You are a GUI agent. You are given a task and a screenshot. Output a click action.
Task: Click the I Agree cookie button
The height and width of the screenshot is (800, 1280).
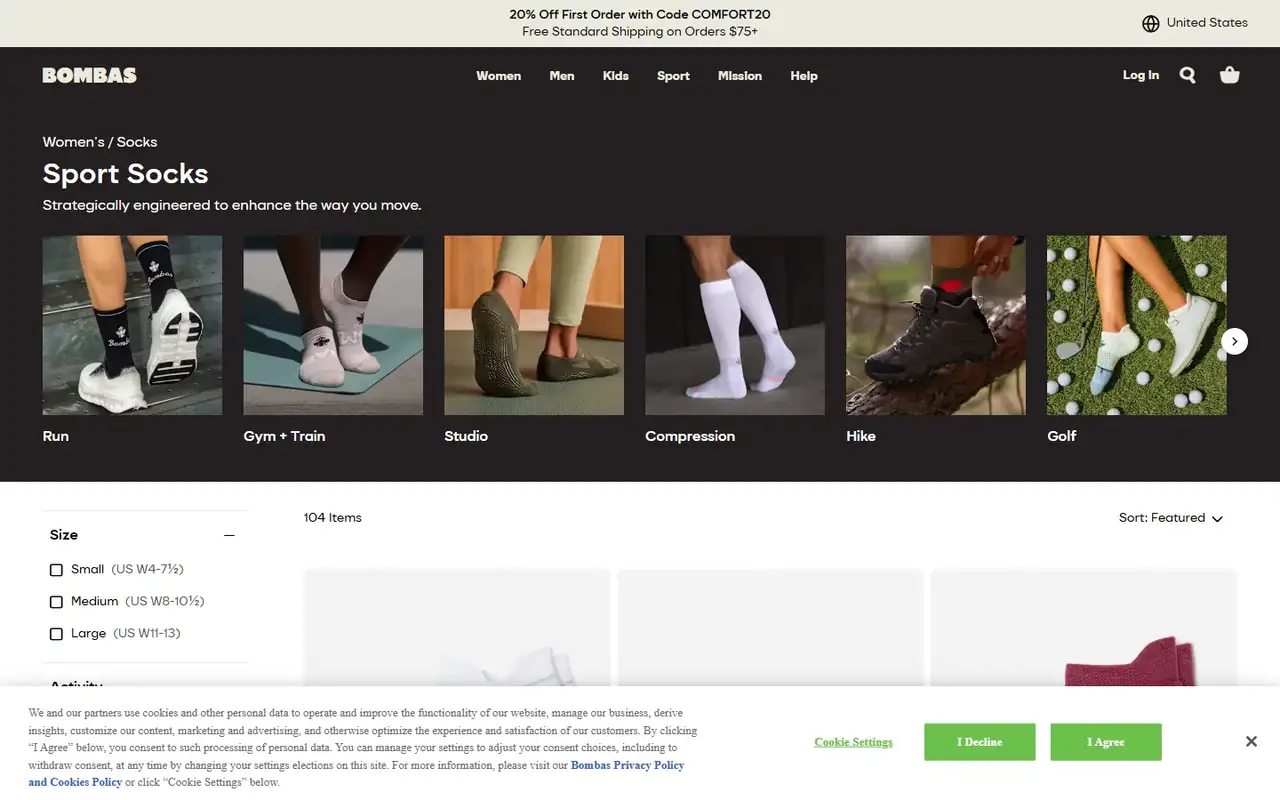(x=1106, y=742)
